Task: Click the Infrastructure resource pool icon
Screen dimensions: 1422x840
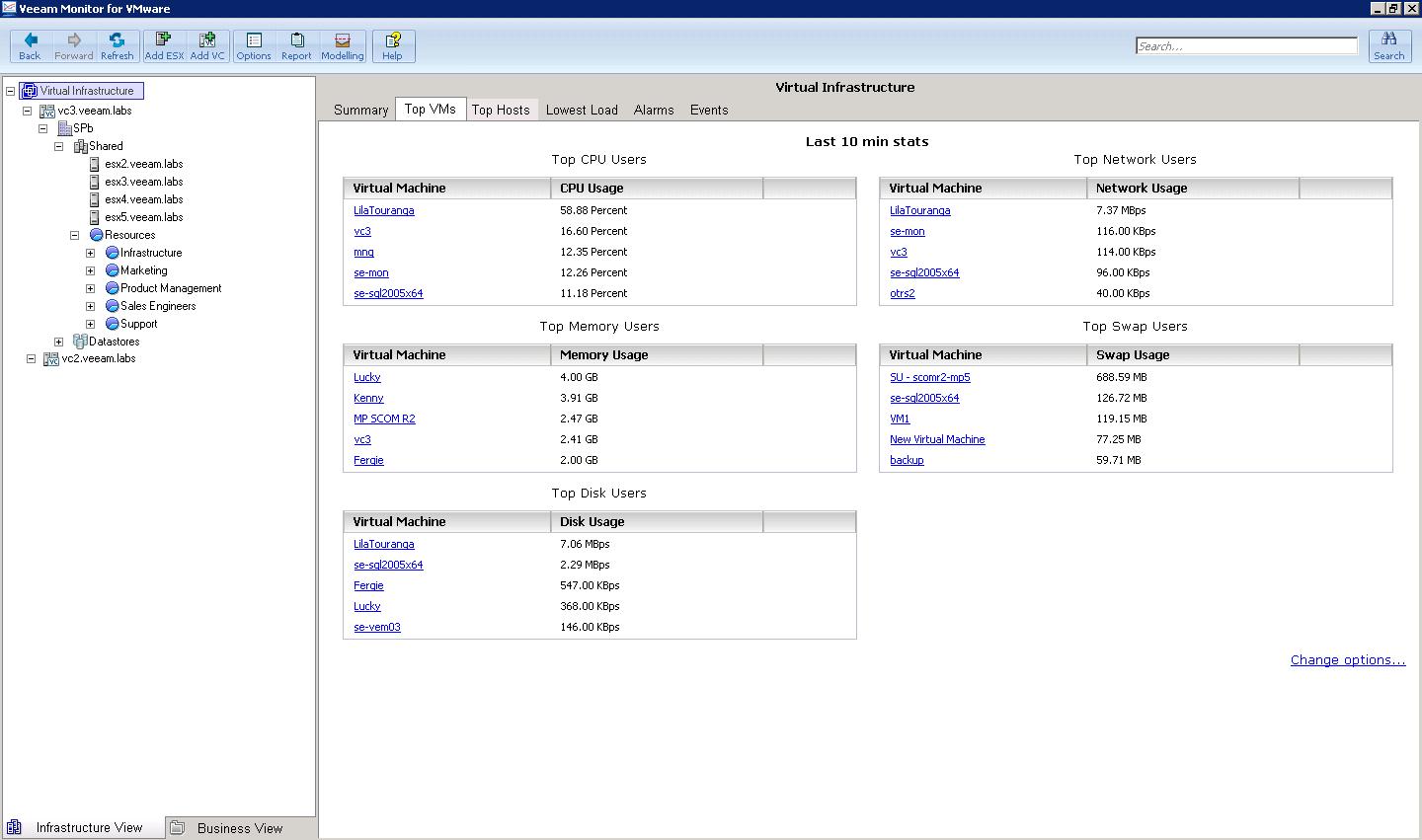Action: point(112,253)
